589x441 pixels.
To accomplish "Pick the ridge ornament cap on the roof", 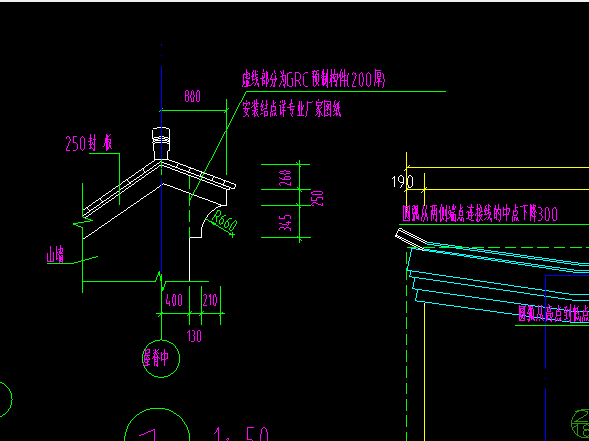I will pos(161,143).
